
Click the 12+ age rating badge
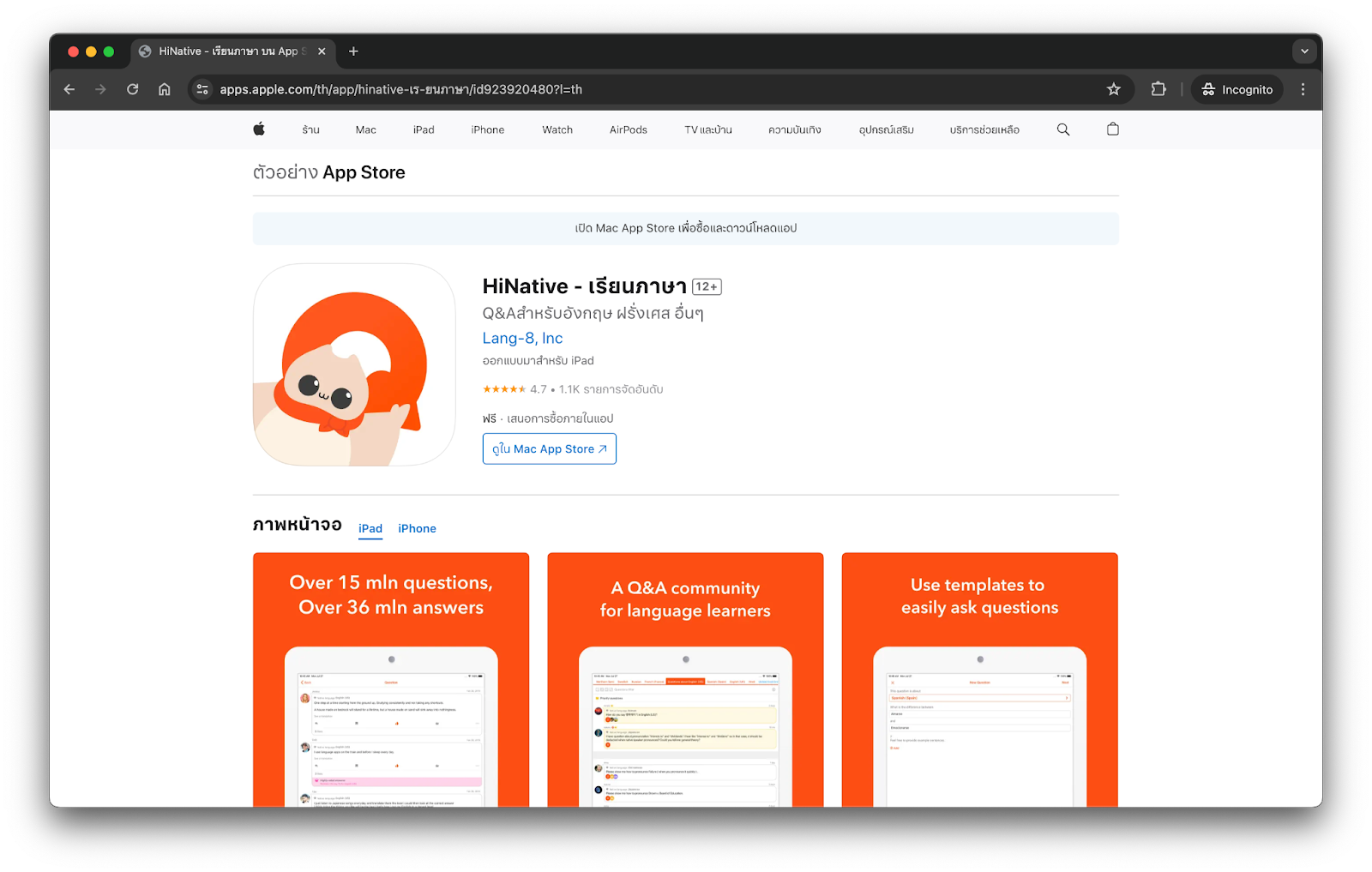707,286
